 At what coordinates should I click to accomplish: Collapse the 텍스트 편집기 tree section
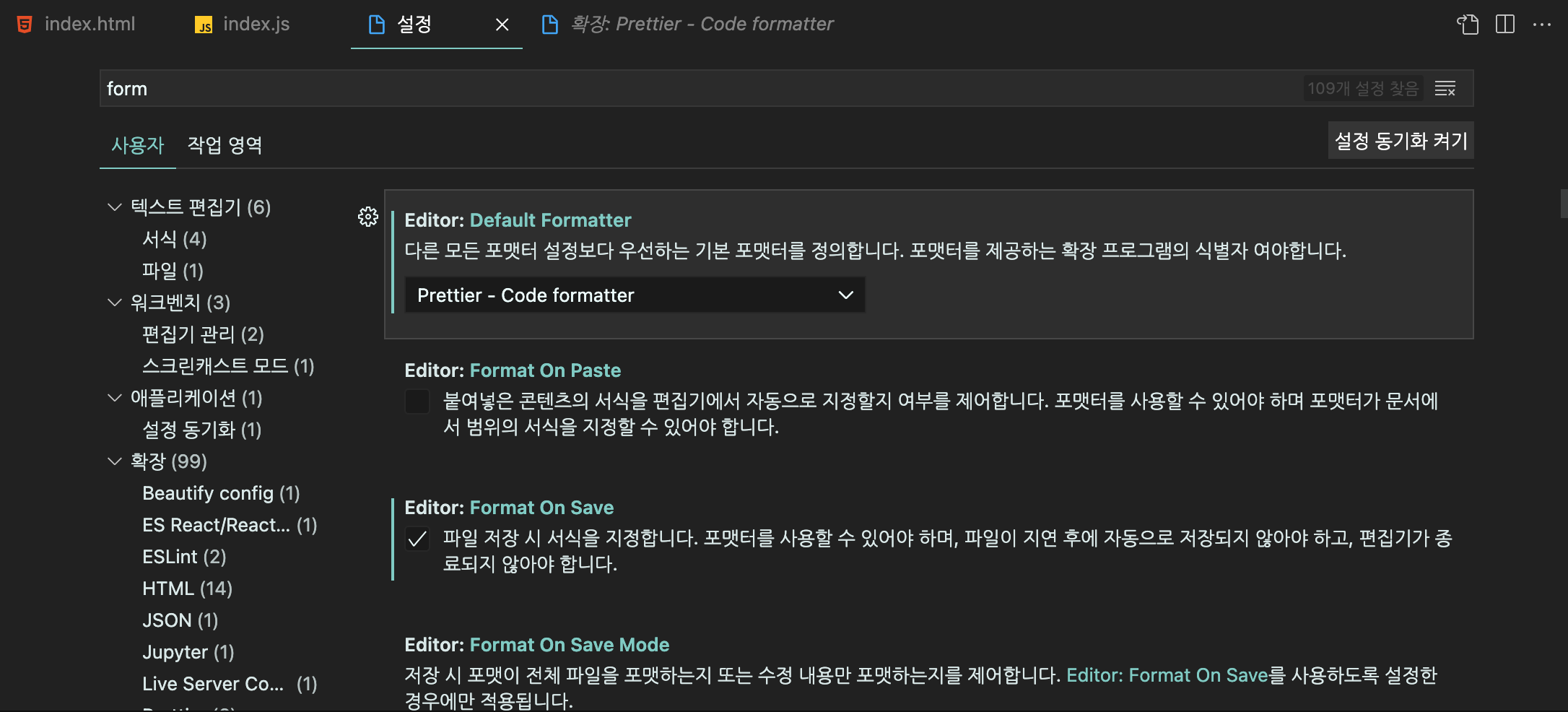point(114,207)
